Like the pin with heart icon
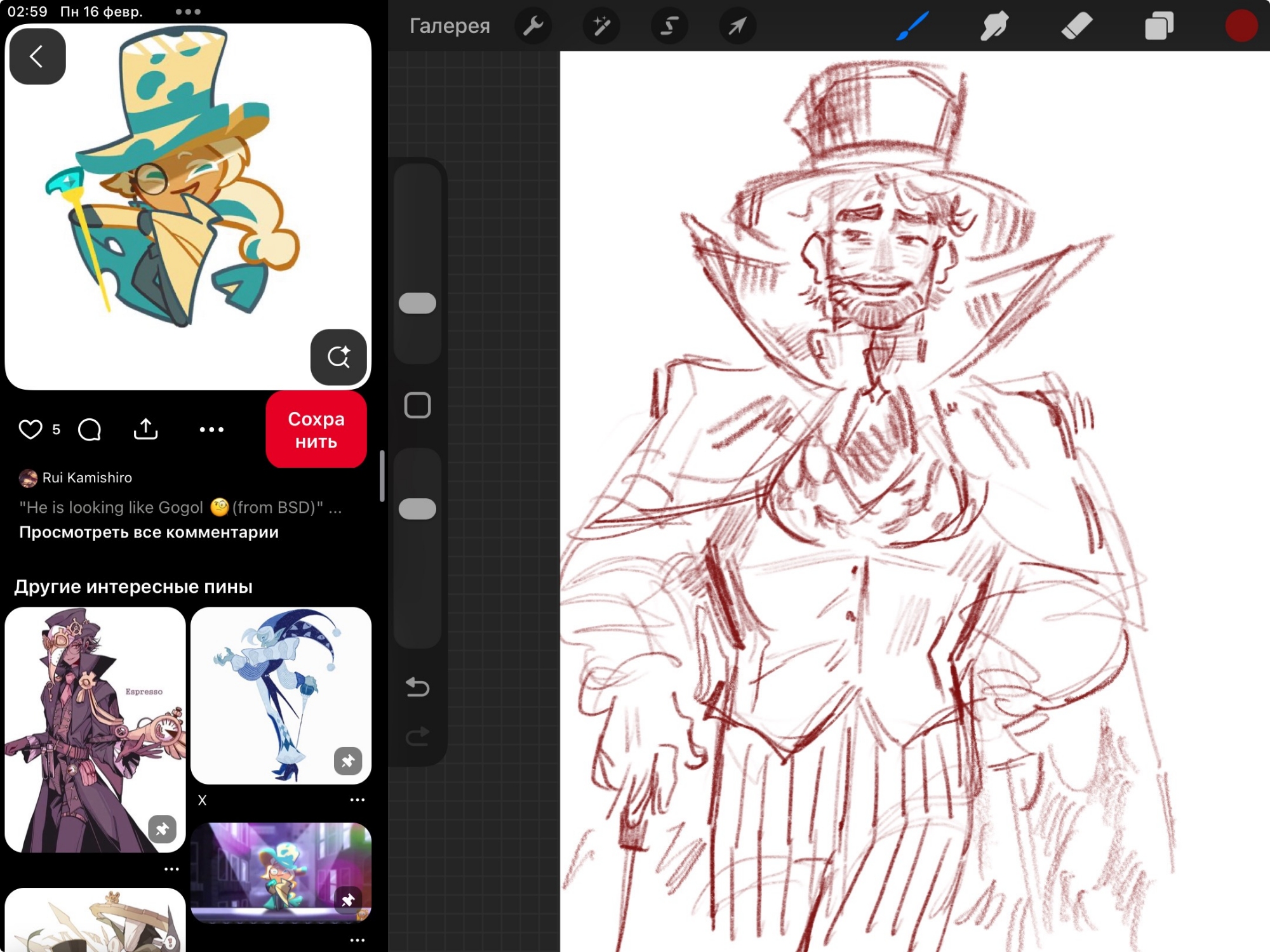Image resolution: width=1270 pixels, height=952 pixels. pyautogui.click(x=30, y=430)
